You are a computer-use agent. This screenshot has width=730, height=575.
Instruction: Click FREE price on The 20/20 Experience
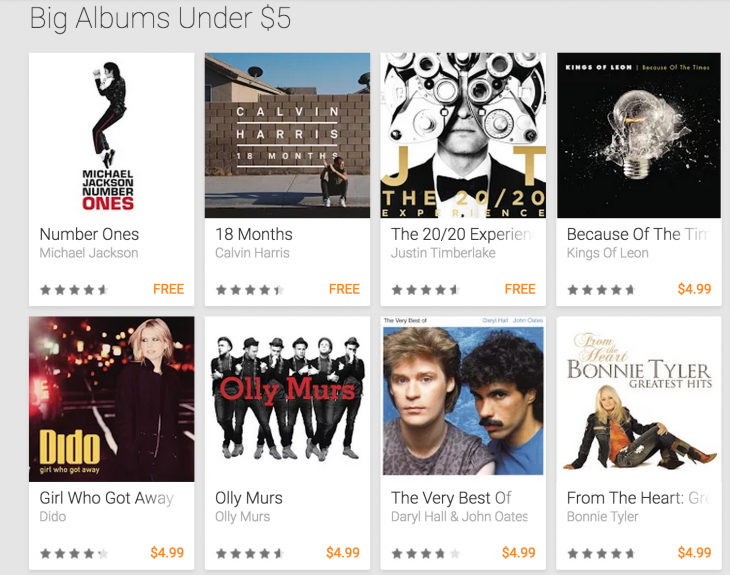coord(520,289)
